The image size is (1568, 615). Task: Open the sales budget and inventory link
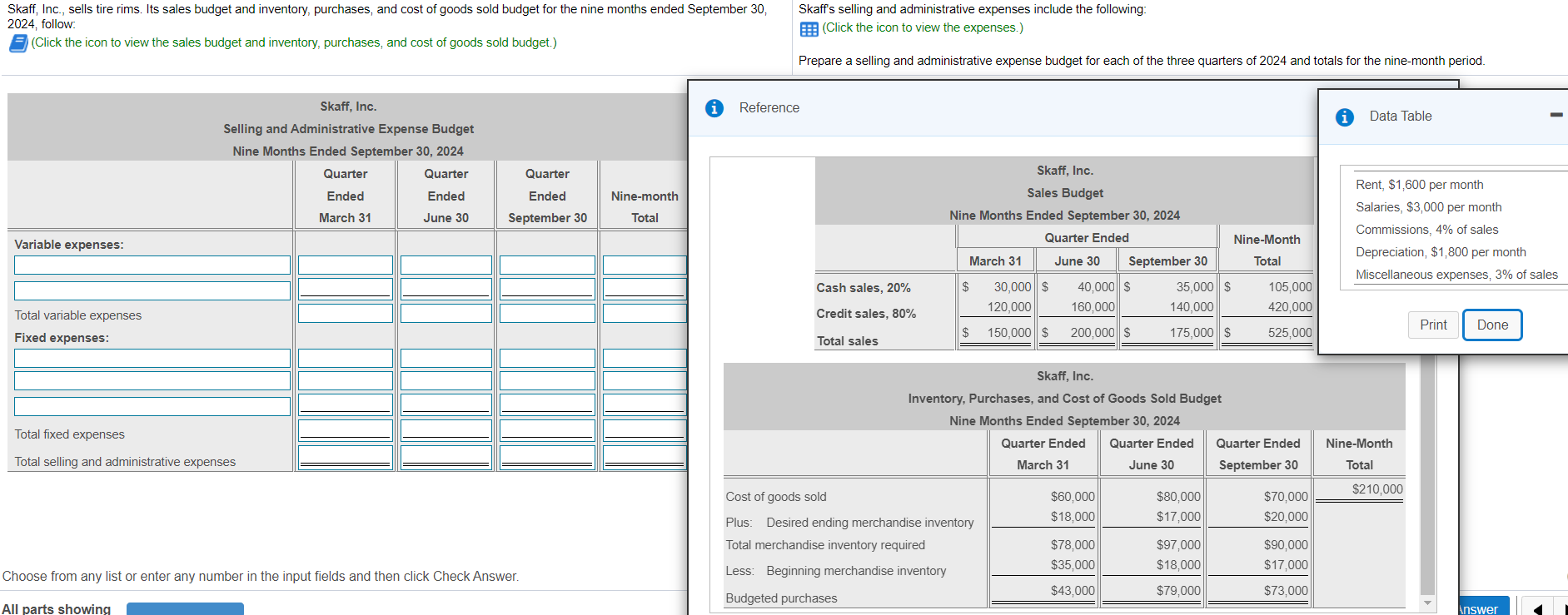(x=294, y=42)
